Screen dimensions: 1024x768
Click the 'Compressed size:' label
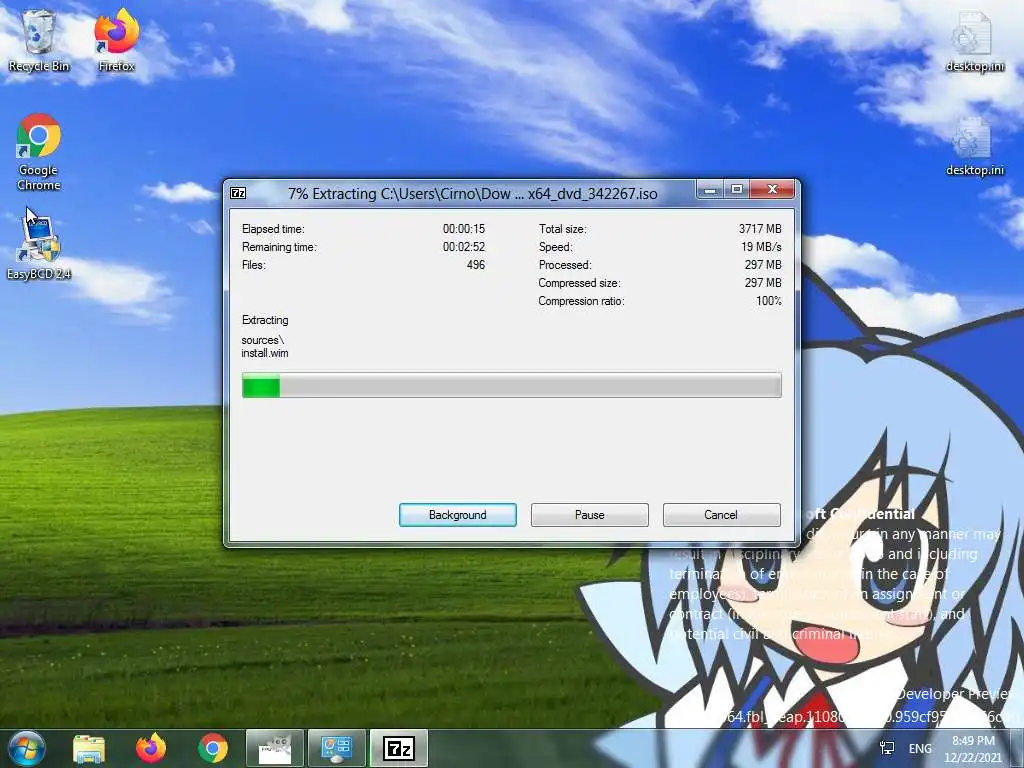579,283
